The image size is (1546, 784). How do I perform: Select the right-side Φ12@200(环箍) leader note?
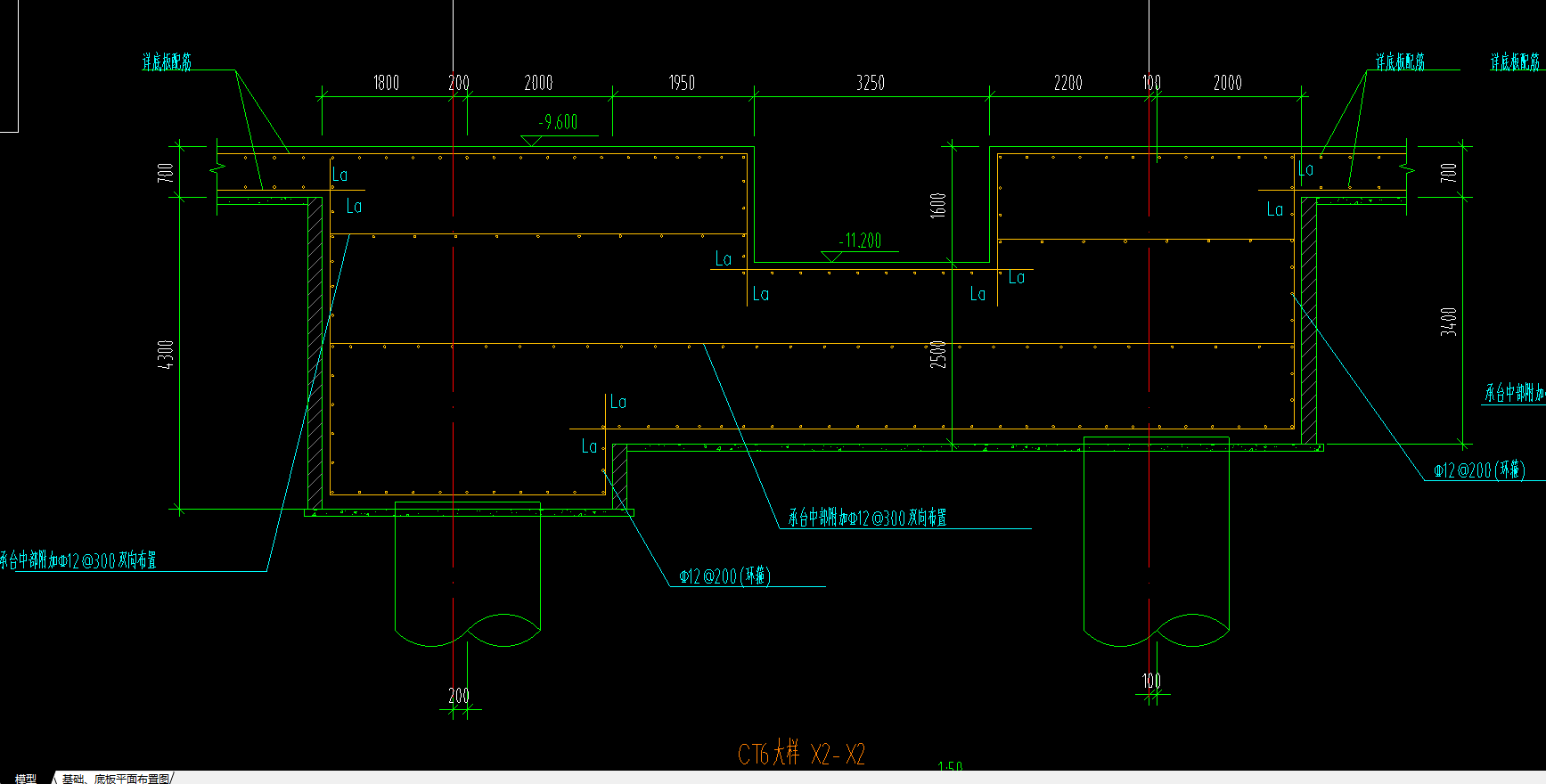pyautogui.click(x=1479, y=470)
